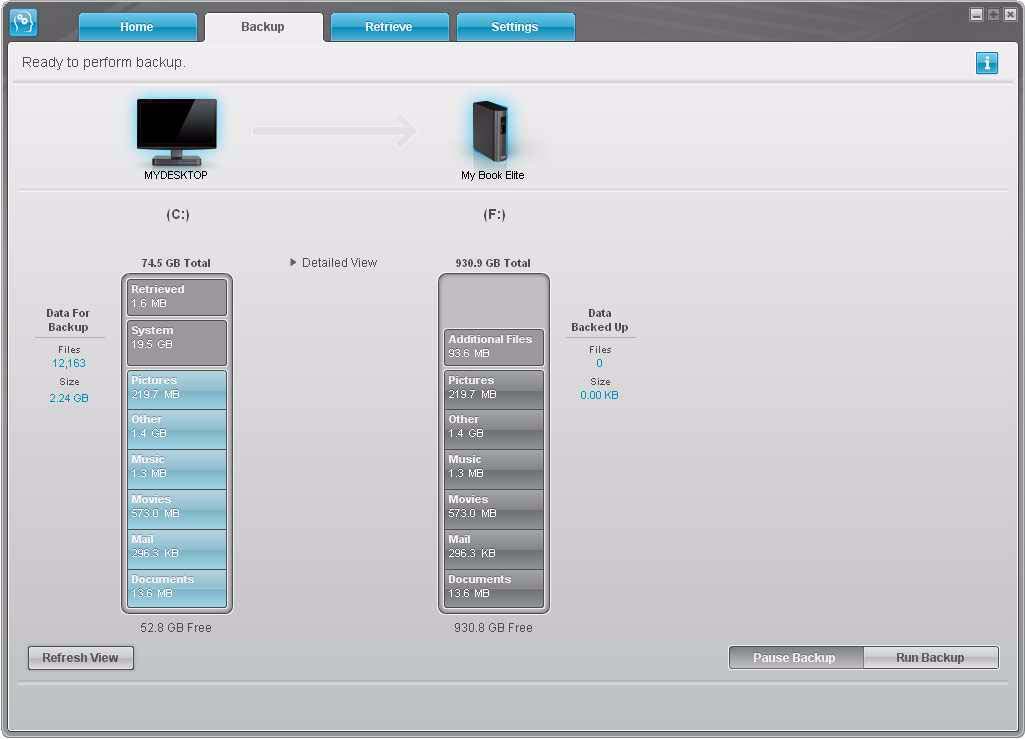Click Movies category on the C: drive gauge
This screenshot has height=739, width=1025.
176,509
